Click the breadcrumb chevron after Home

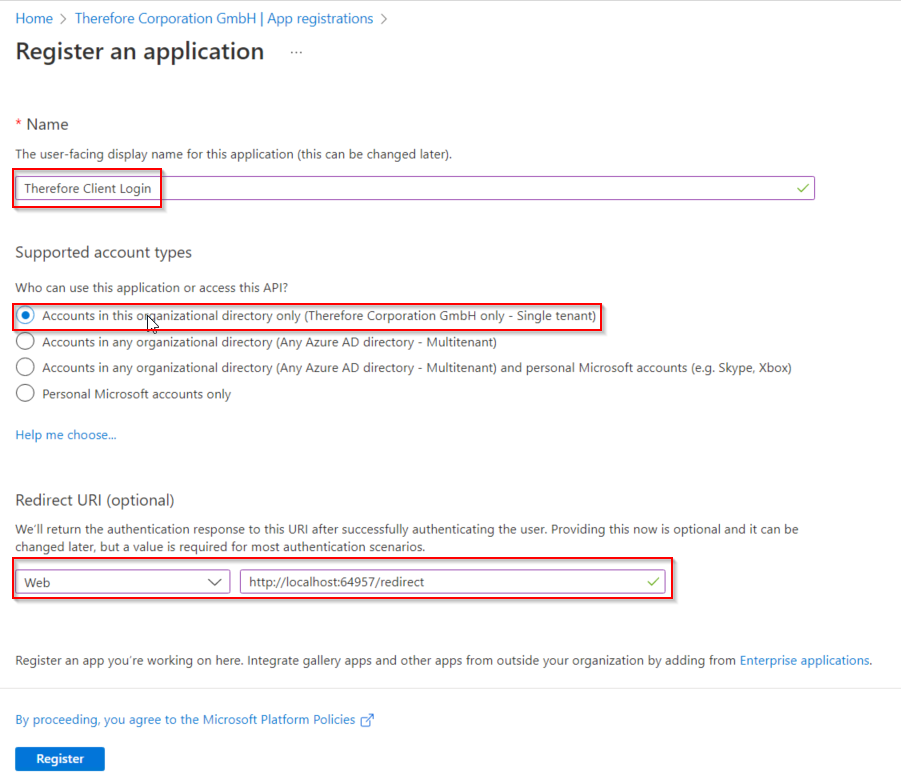point(63,19)
